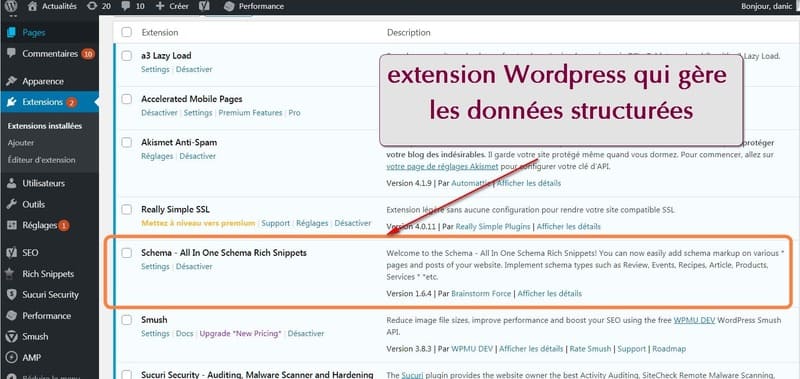The height and width of the screenshot is (379, 800).
Task: Deactivate a3 Lazy Load
Action: (x=194, y=69)
